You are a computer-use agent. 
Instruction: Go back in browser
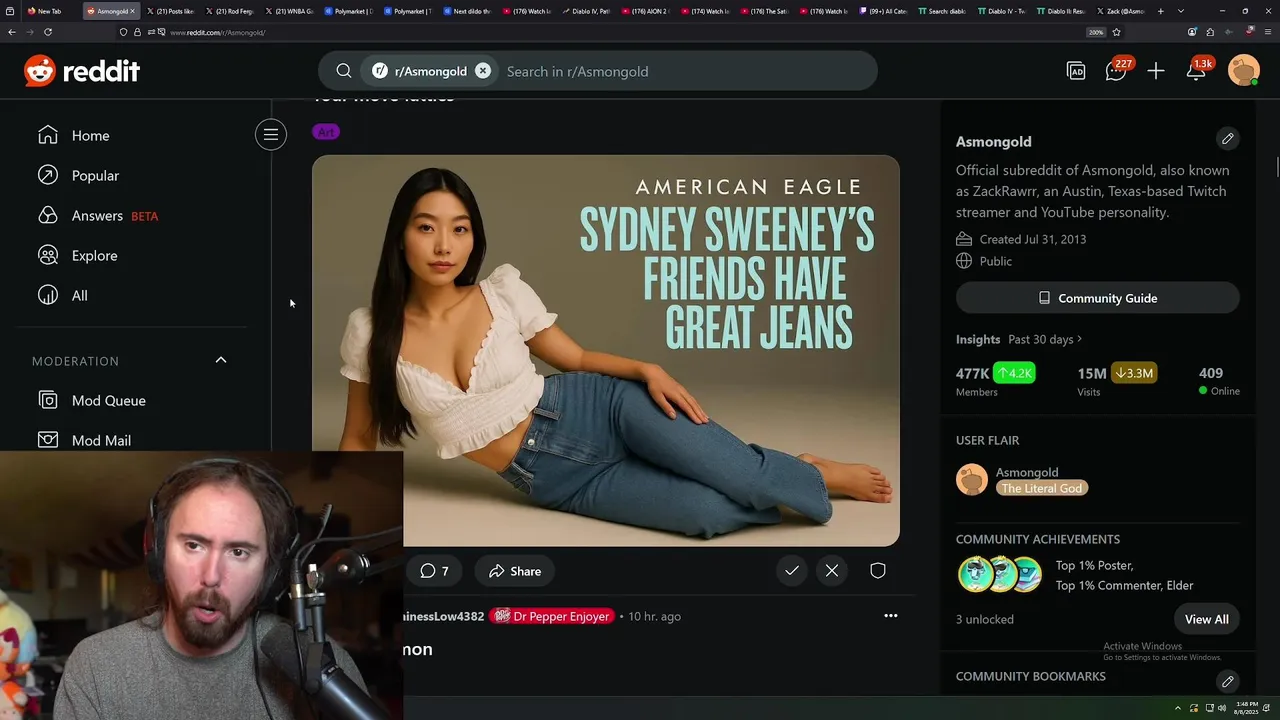[12, 32]
